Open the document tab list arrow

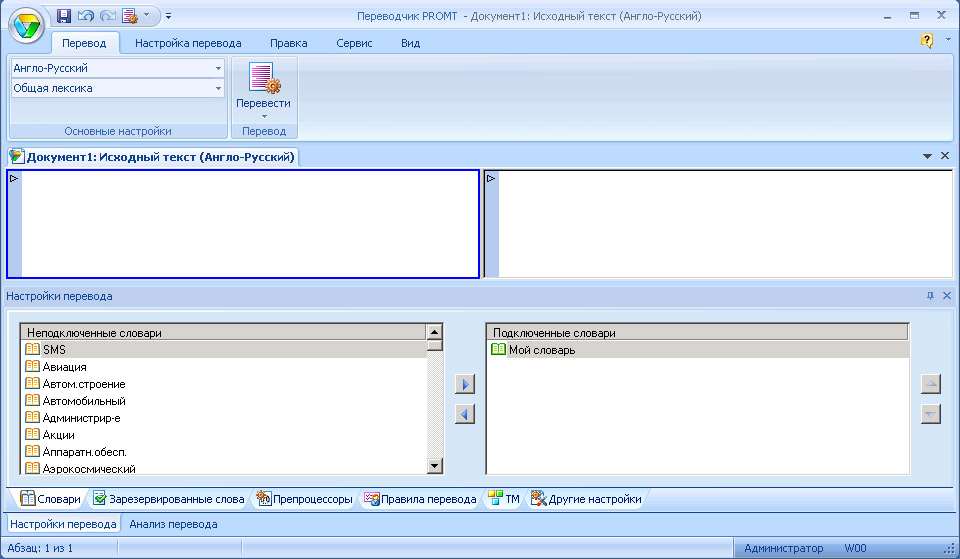(x=927, y=157)
